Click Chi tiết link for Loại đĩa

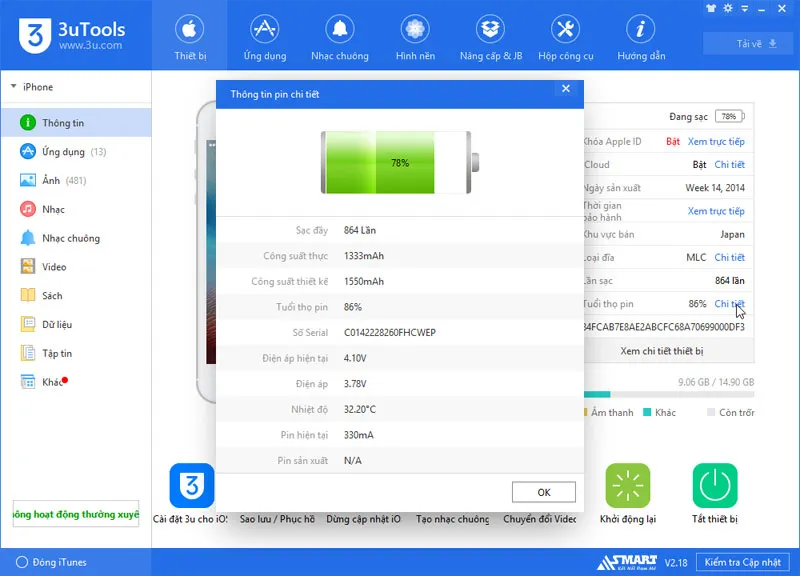click(x=729, y=257)
